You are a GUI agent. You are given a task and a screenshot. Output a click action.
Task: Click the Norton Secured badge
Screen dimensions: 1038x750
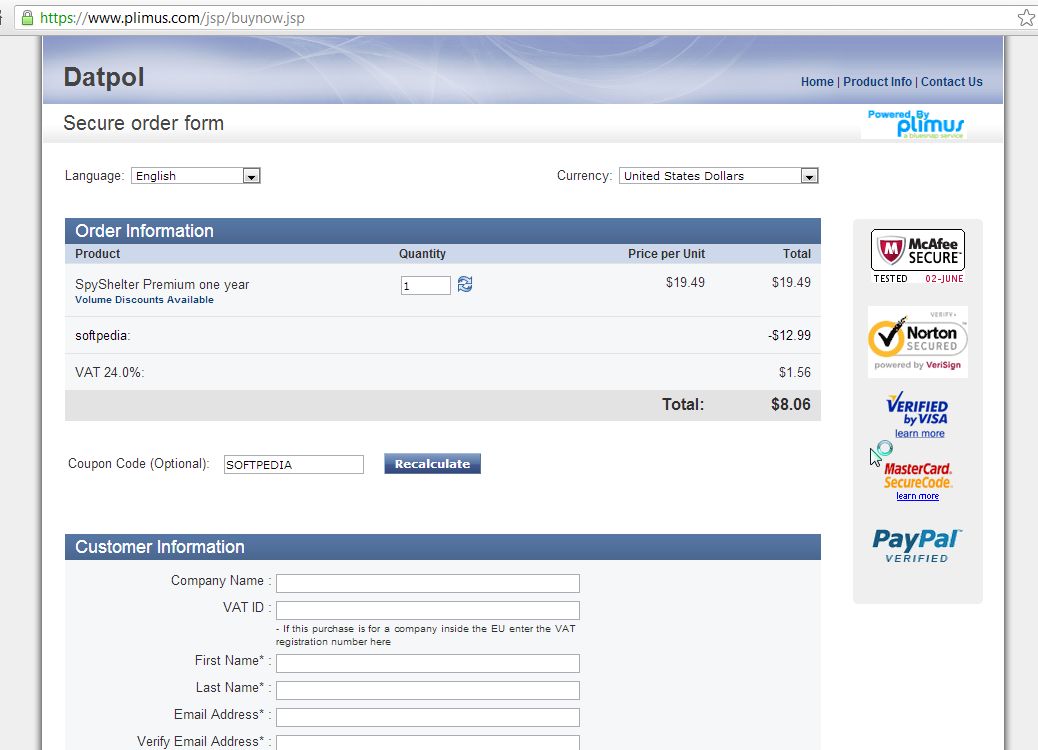coord(918,342)
